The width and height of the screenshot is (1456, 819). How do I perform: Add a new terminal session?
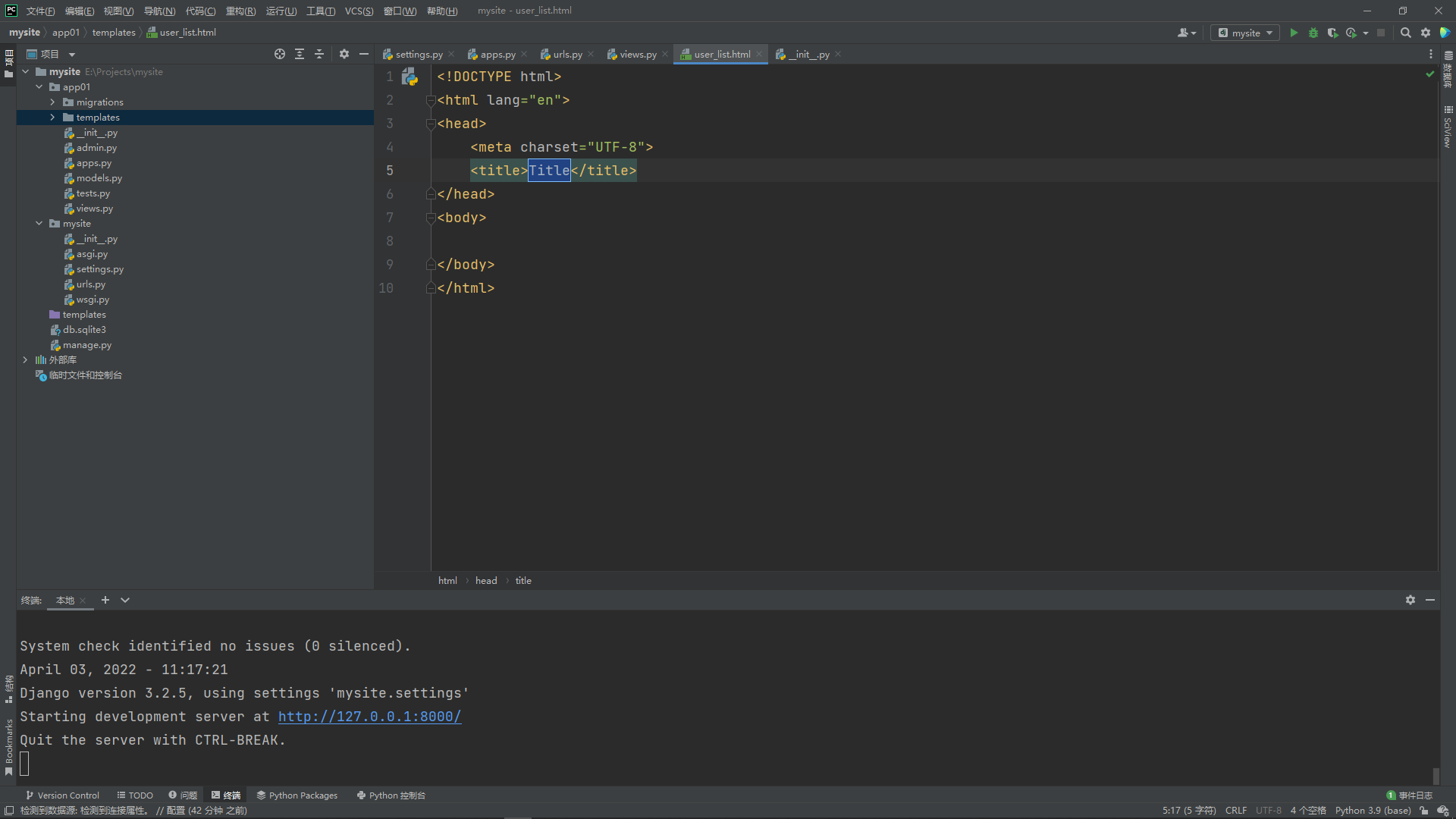[x=105, y=600]
